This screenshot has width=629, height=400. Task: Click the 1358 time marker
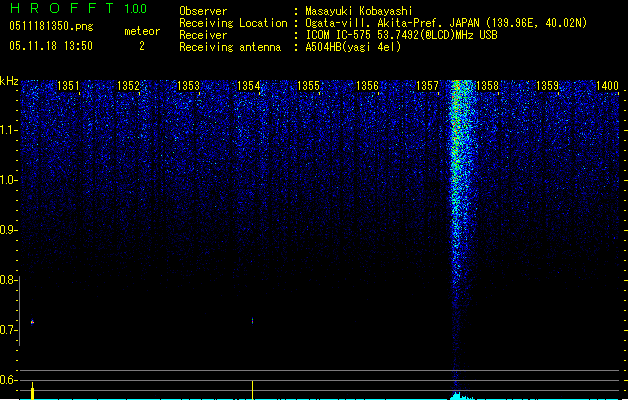coord(487,86)
